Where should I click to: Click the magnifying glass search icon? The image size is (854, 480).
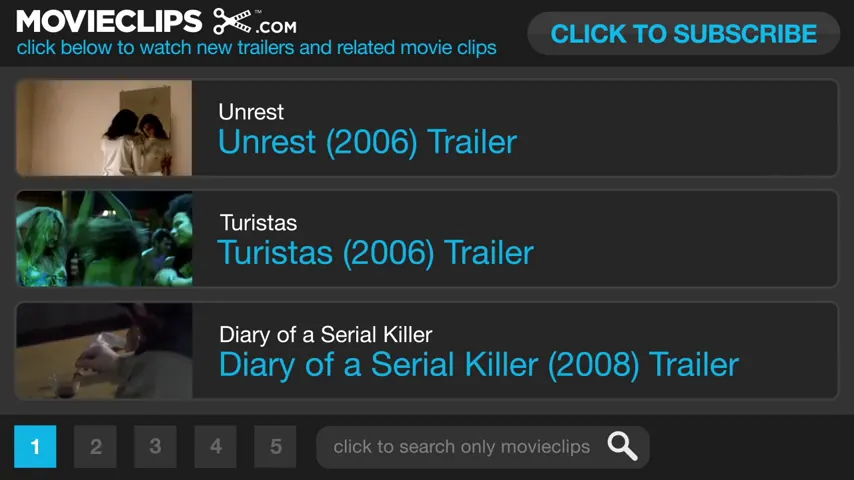coord(622,446)
